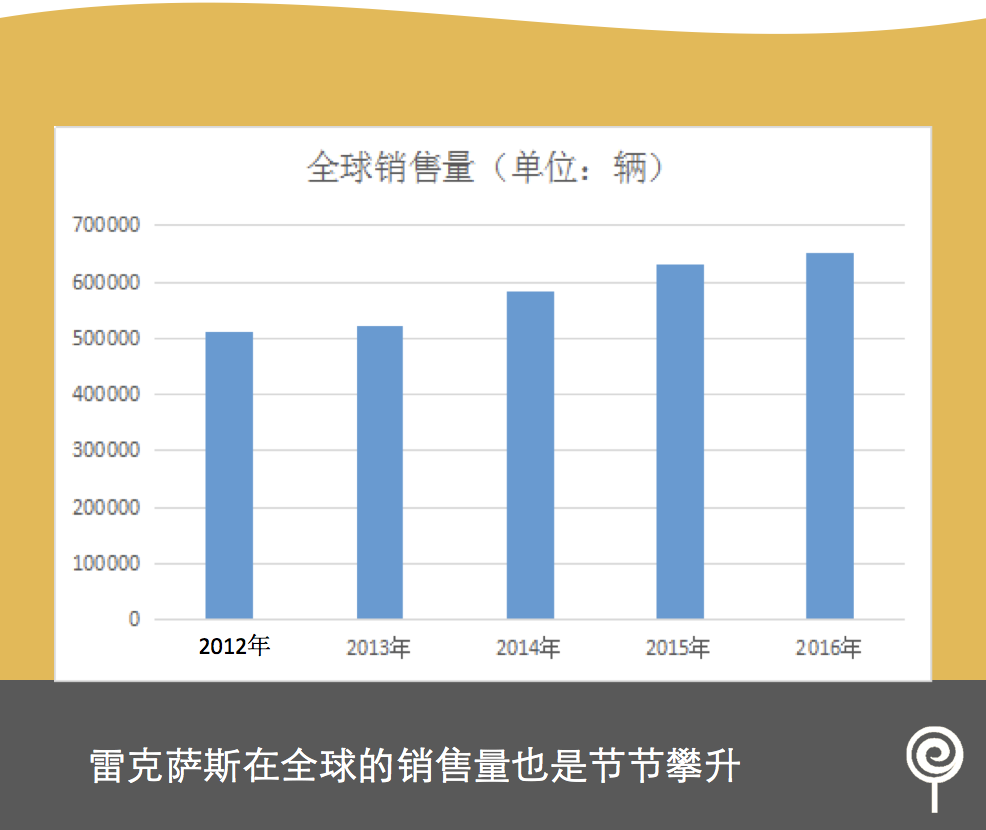Click the 100000 y-axis value
The height and width of the screenshot is (830, 986).
(106, 563)
